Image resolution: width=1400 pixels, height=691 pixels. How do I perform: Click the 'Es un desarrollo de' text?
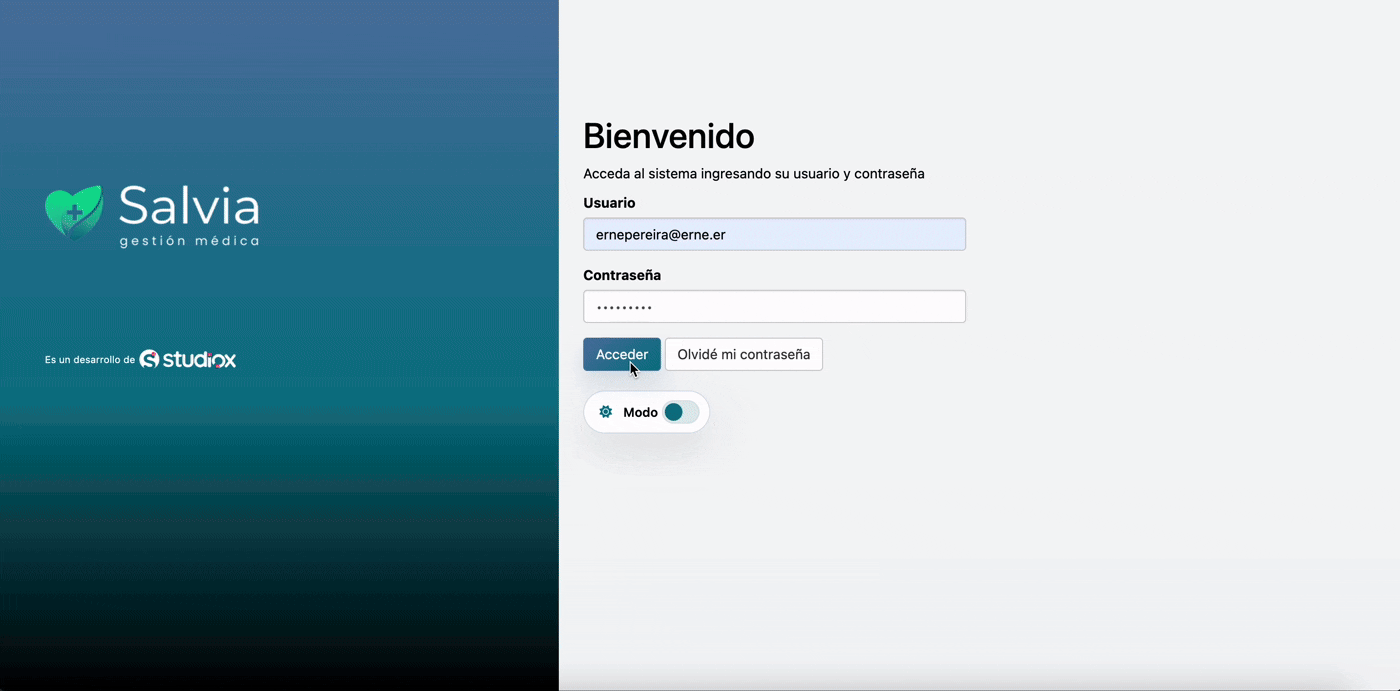click(89, 360)
